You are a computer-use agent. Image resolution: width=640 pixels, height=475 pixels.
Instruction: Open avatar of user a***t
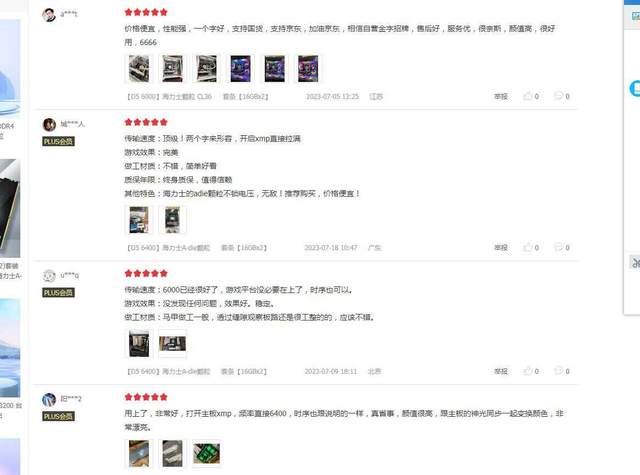[49, 15]
